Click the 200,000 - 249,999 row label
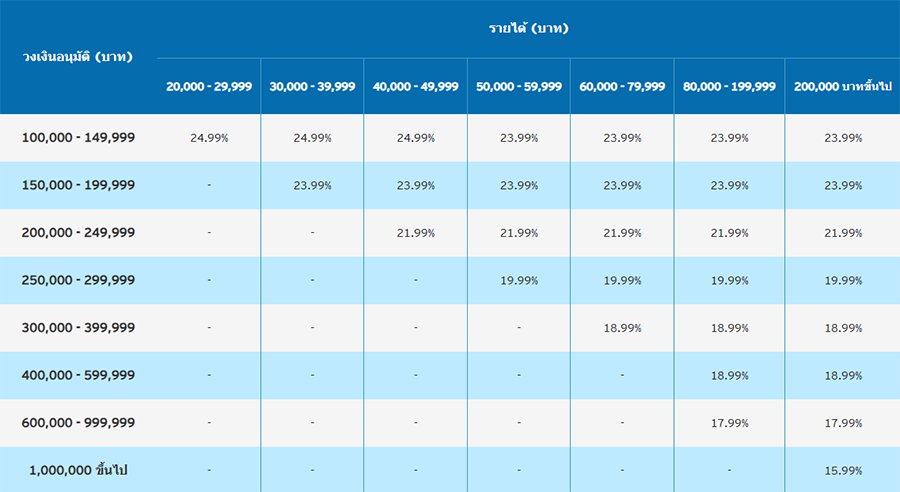This screenshot has height=492, width=900. coord(78,233)
